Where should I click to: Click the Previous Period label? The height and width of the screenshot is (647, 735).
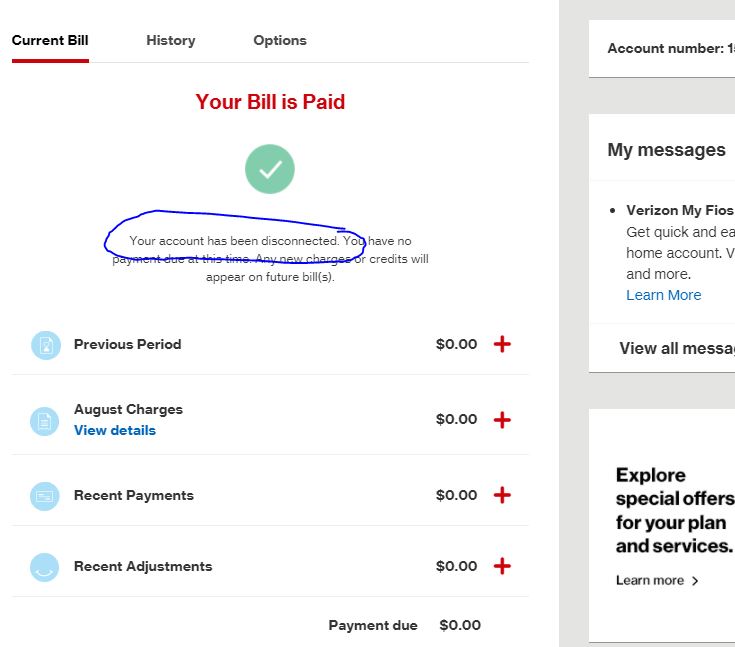point(127,344)
